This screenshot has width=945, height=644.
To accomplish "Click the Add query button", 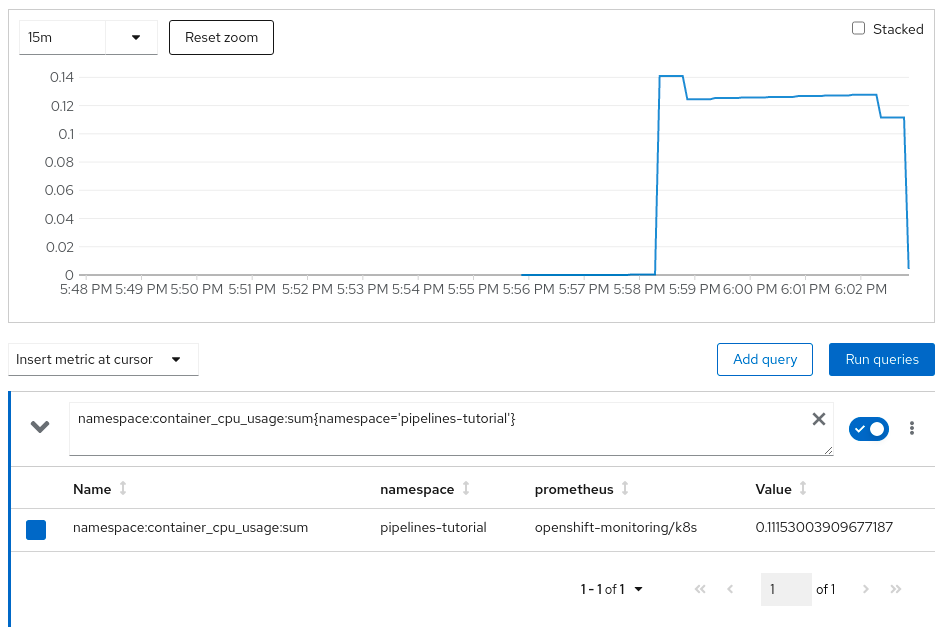I will coord(765,360).
